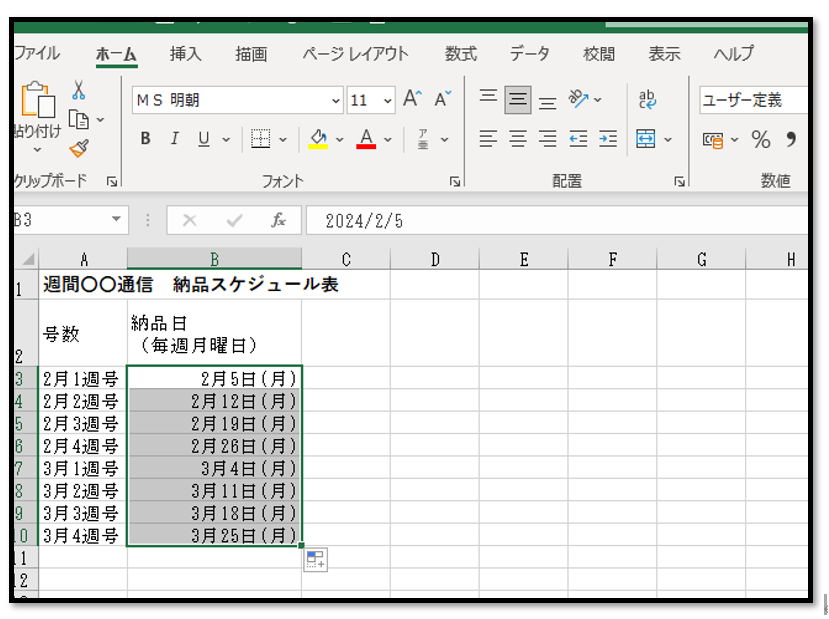Viewport: 829px width, 619px height.
Task: Open the Name Box dropdown
Action: (x=116, y=219)
